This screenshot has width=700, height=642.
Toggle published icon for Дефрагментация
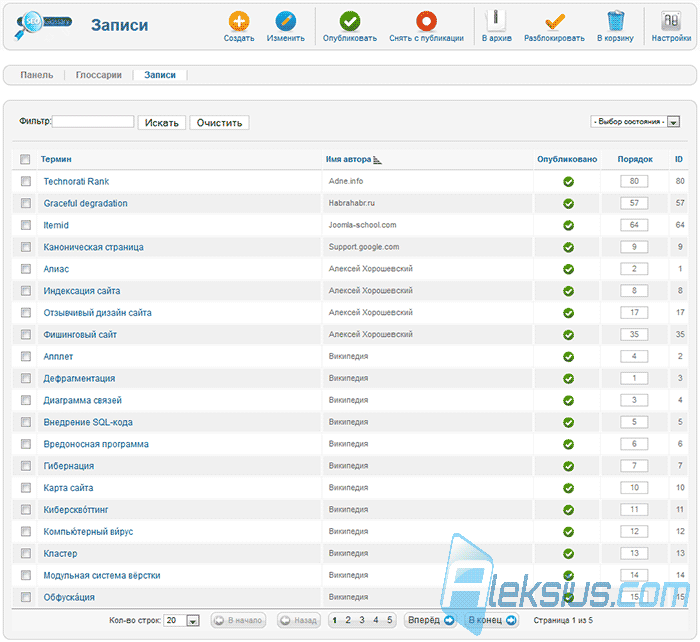pyautogui.click(x=568, y=379)
